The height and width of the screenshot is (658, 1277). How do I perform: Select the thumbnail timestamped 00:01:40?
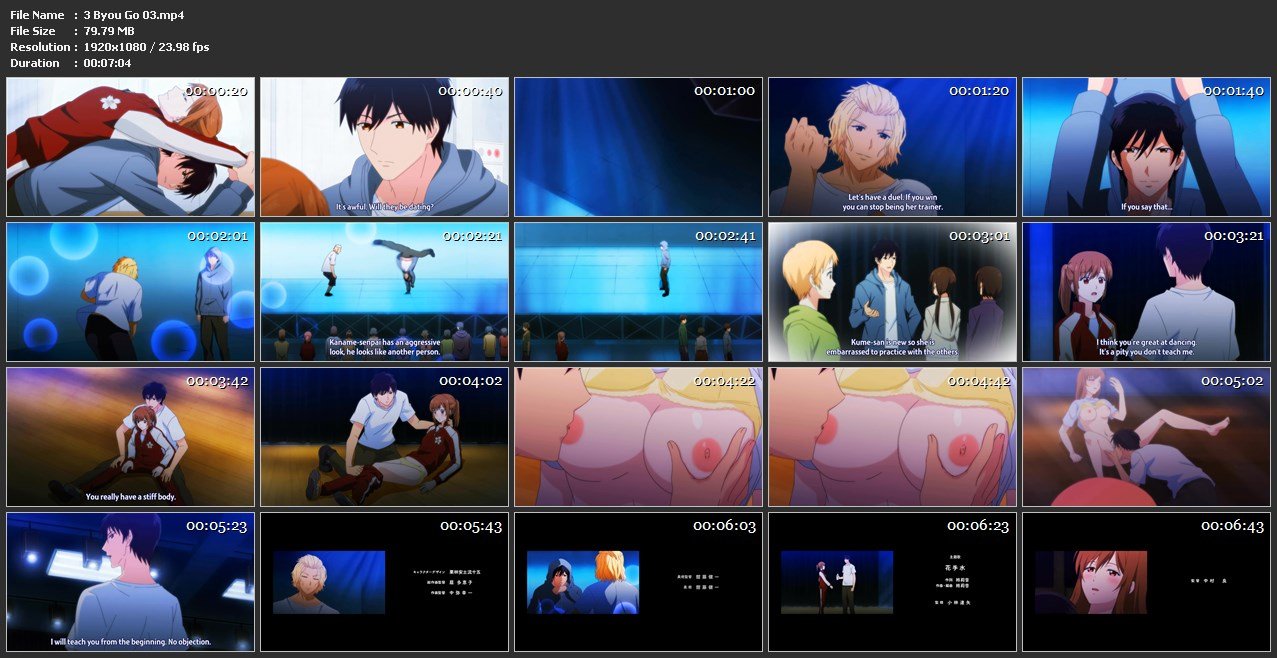click(x=1146, y=147)
